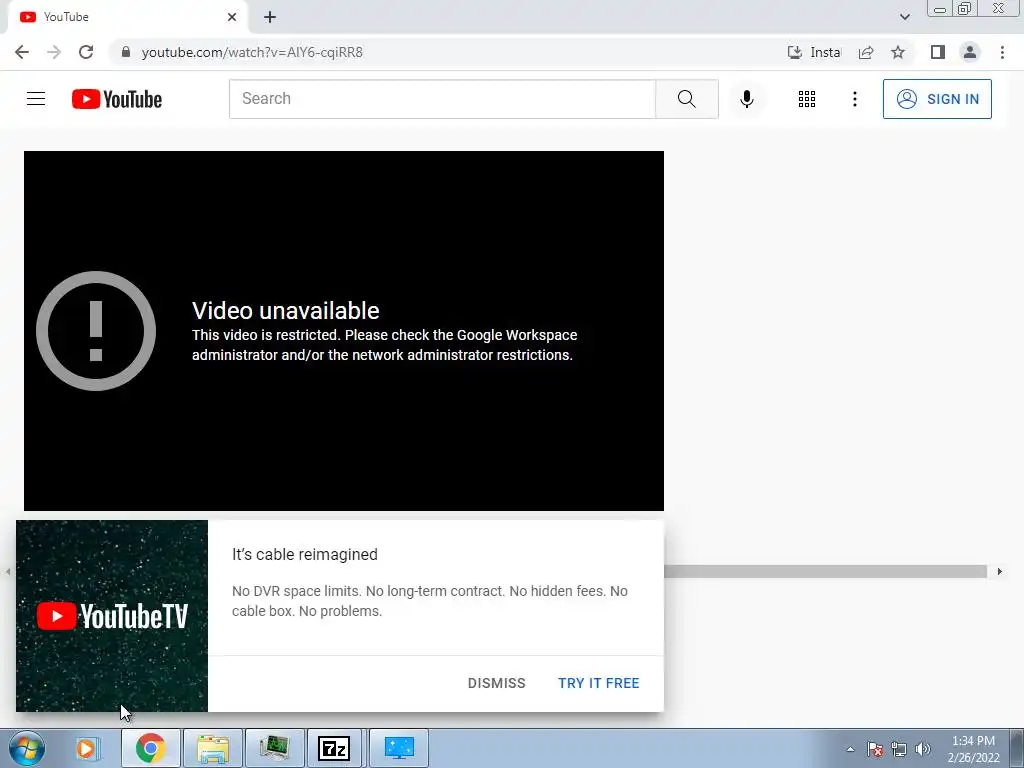Screen dimensions: 1024x768
Task: Select the youtube.com URL in address bar
Action: coord(252,52)
